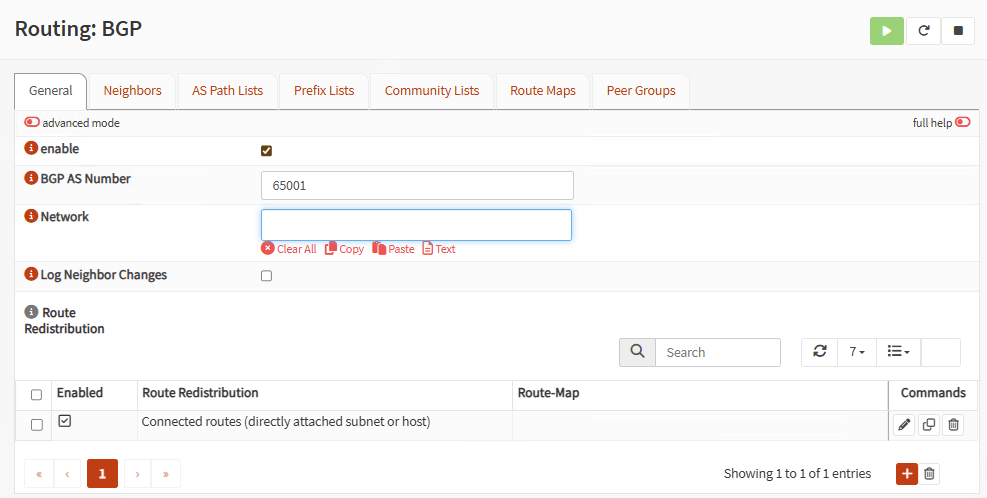Show help info for BGP AS Number
The image size is (987, 498).
(31, 179)
